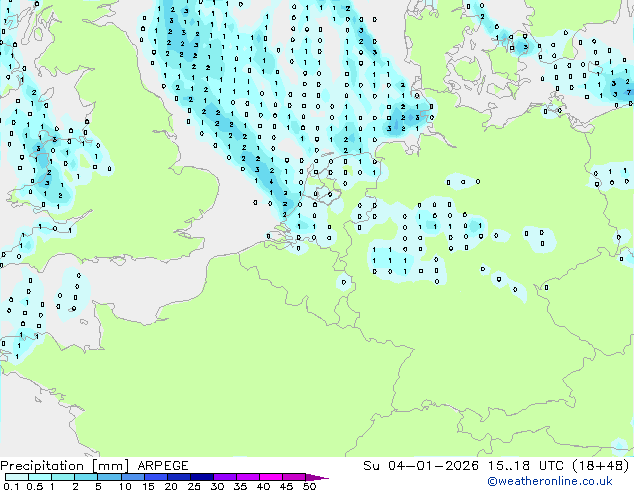Pick the 1–2 mm legend swatch

(x=63, y=477)
